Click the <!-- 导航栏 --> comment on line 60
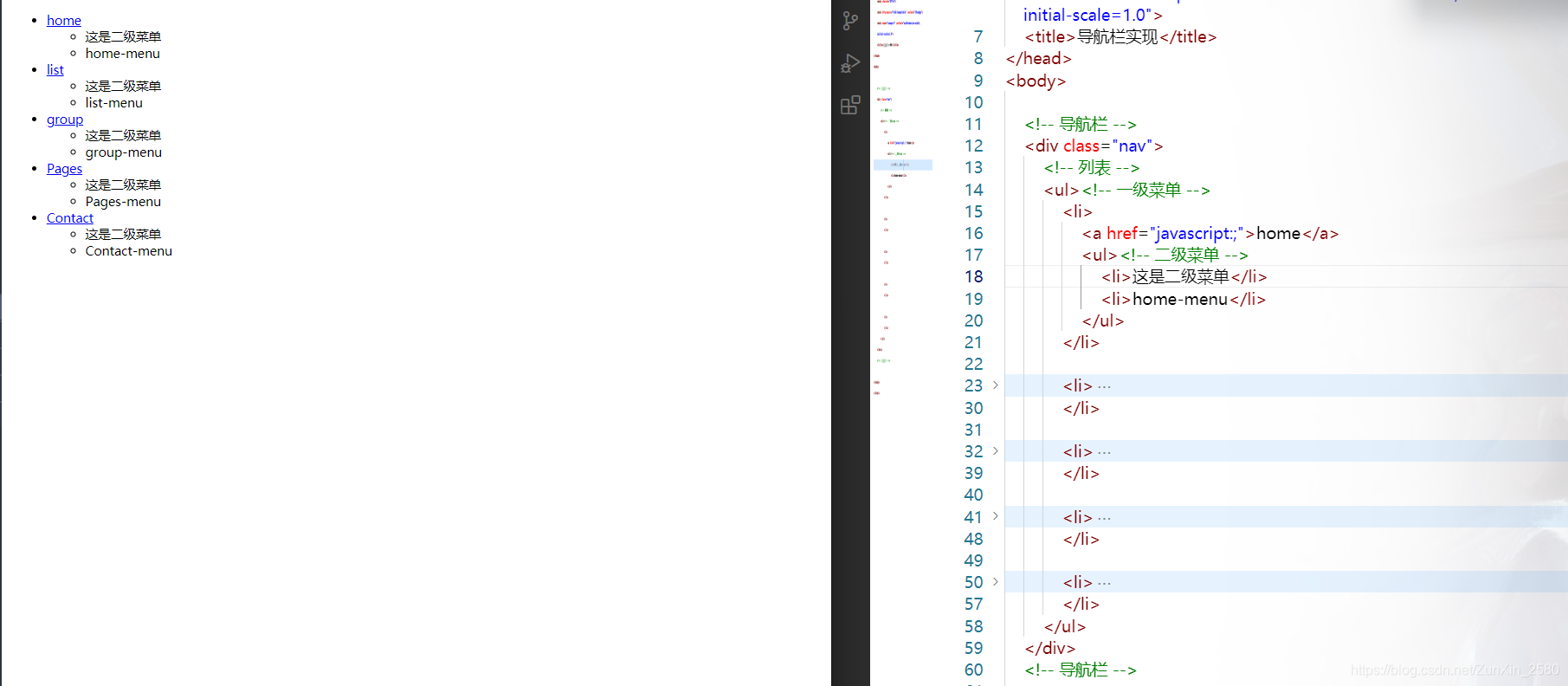Image resolution: width=1568 pixels, height=686 pixels. click(x=1081, y=670)
